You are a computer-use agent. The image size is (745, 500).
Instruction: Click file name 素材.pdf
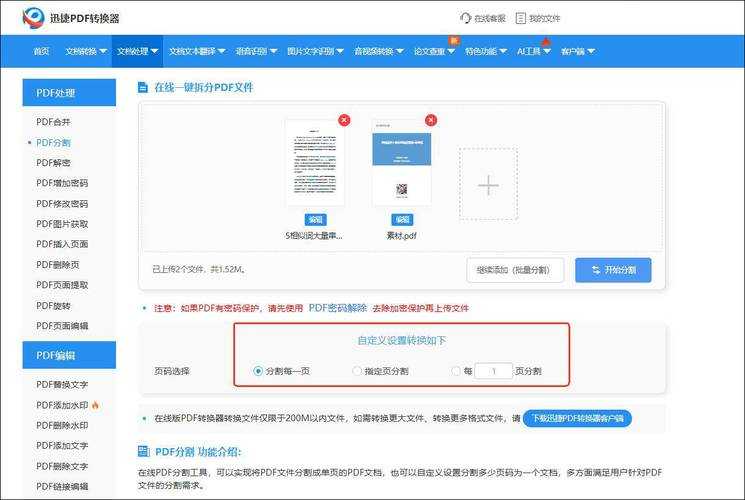(x=401, y=235)
